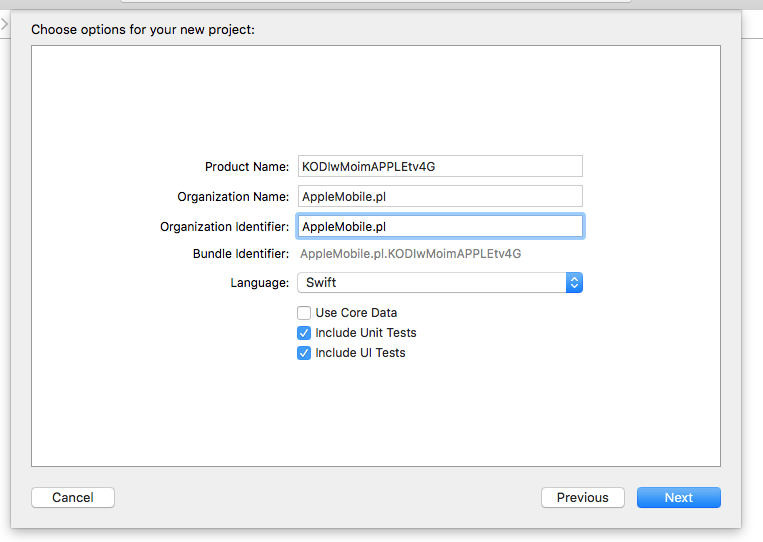Open the Language dropdown showing Swift
763x542 pixels.
click(432, 283)
